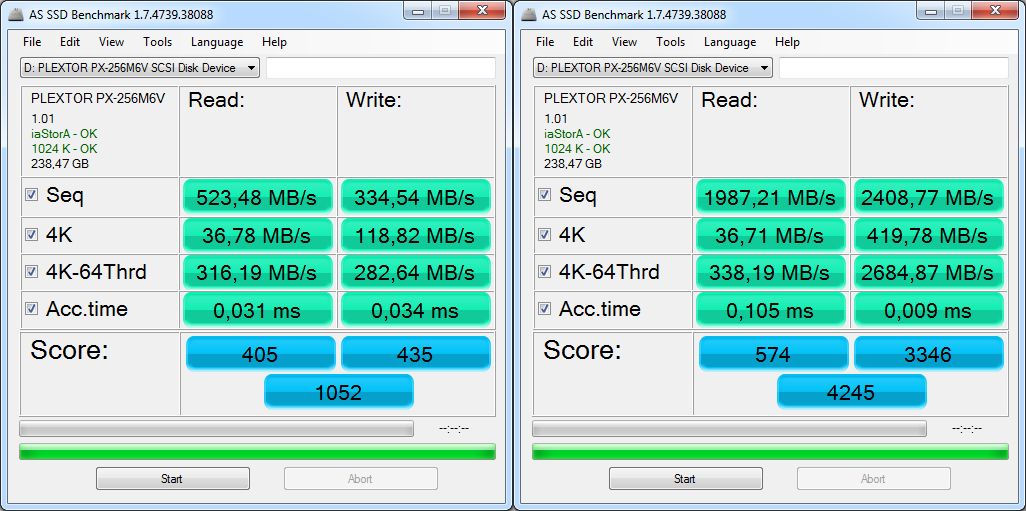Screen dimensions: 1026x511
Task: Click AS SSD app icon in right title bar
Action: point(529,14)
